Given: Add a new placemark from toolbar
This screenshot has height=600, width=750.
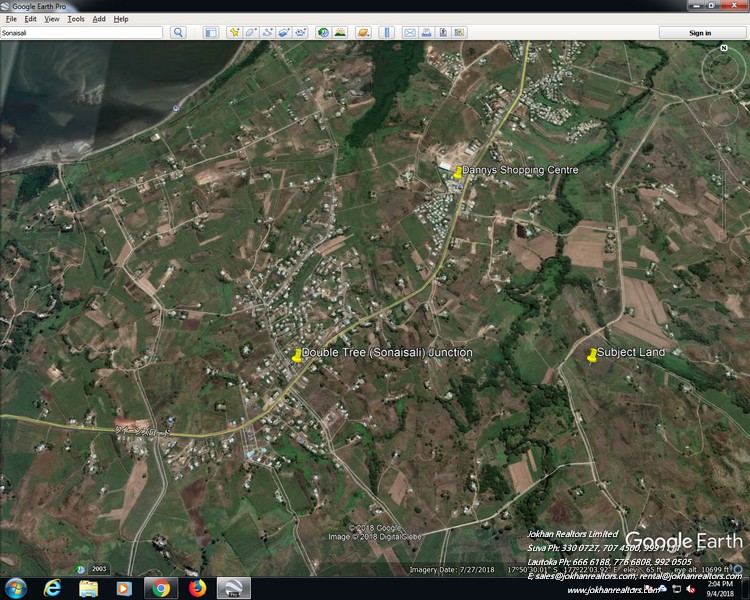Looking at the screenshot, I should (x=234, y=33).
